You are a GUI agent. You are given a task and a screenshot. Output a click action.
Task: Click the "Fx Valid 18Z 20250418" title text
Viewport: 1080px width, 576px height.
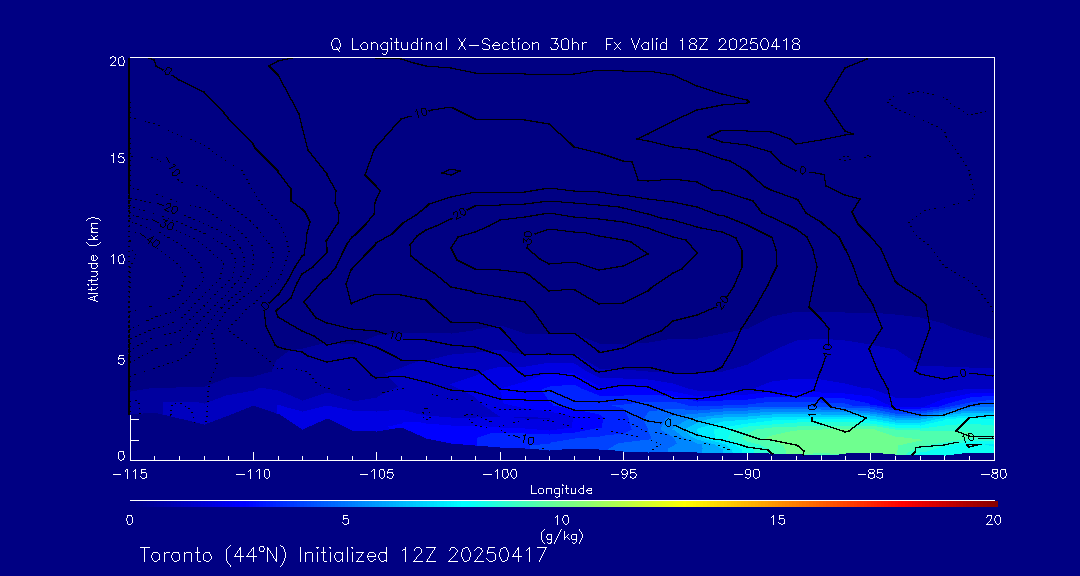[x=703, y=45]
